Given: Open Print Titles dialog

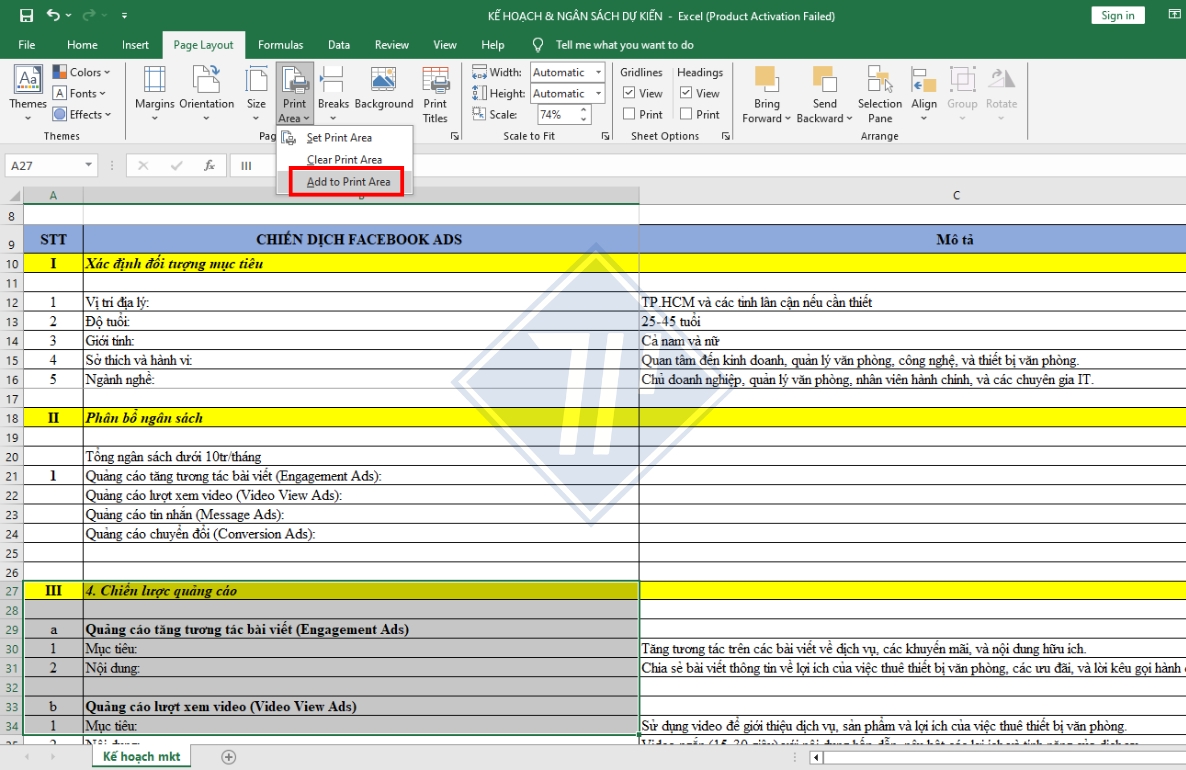Looking at the screenshot, I should click(x=435, y=92).
